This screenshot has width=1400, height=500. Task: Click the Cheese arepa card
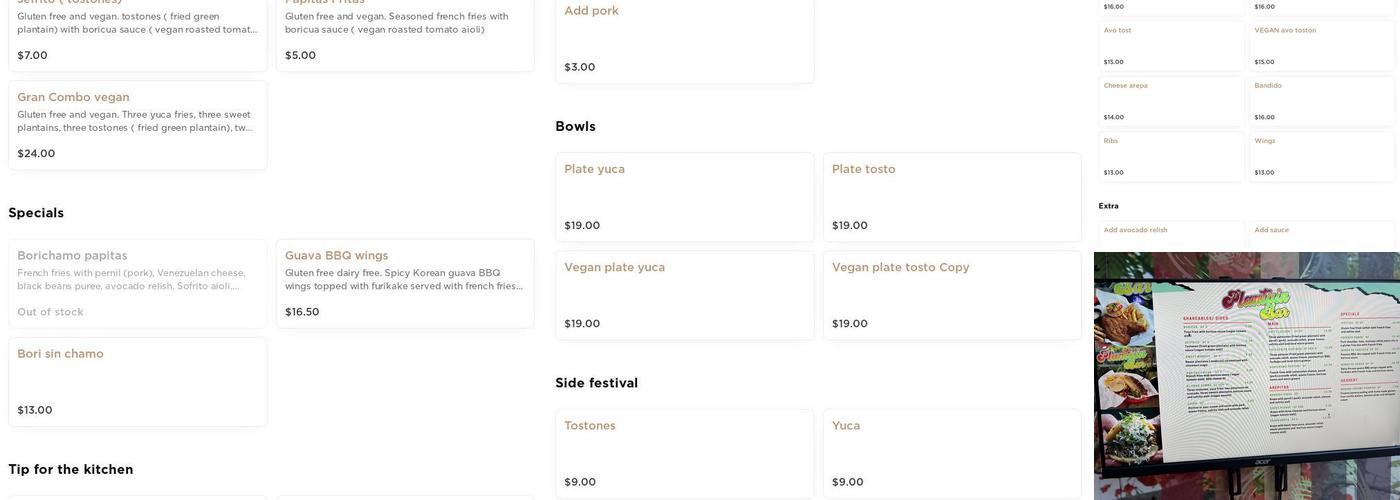pyautogui.click(x=1170, y=101)
